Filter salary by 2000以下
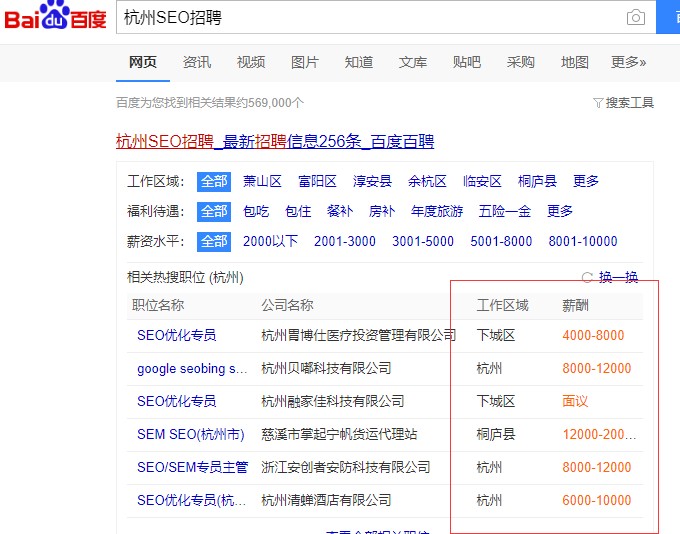Image resolution: width=680 pixels, height=534 pixels. click(271, 241)
